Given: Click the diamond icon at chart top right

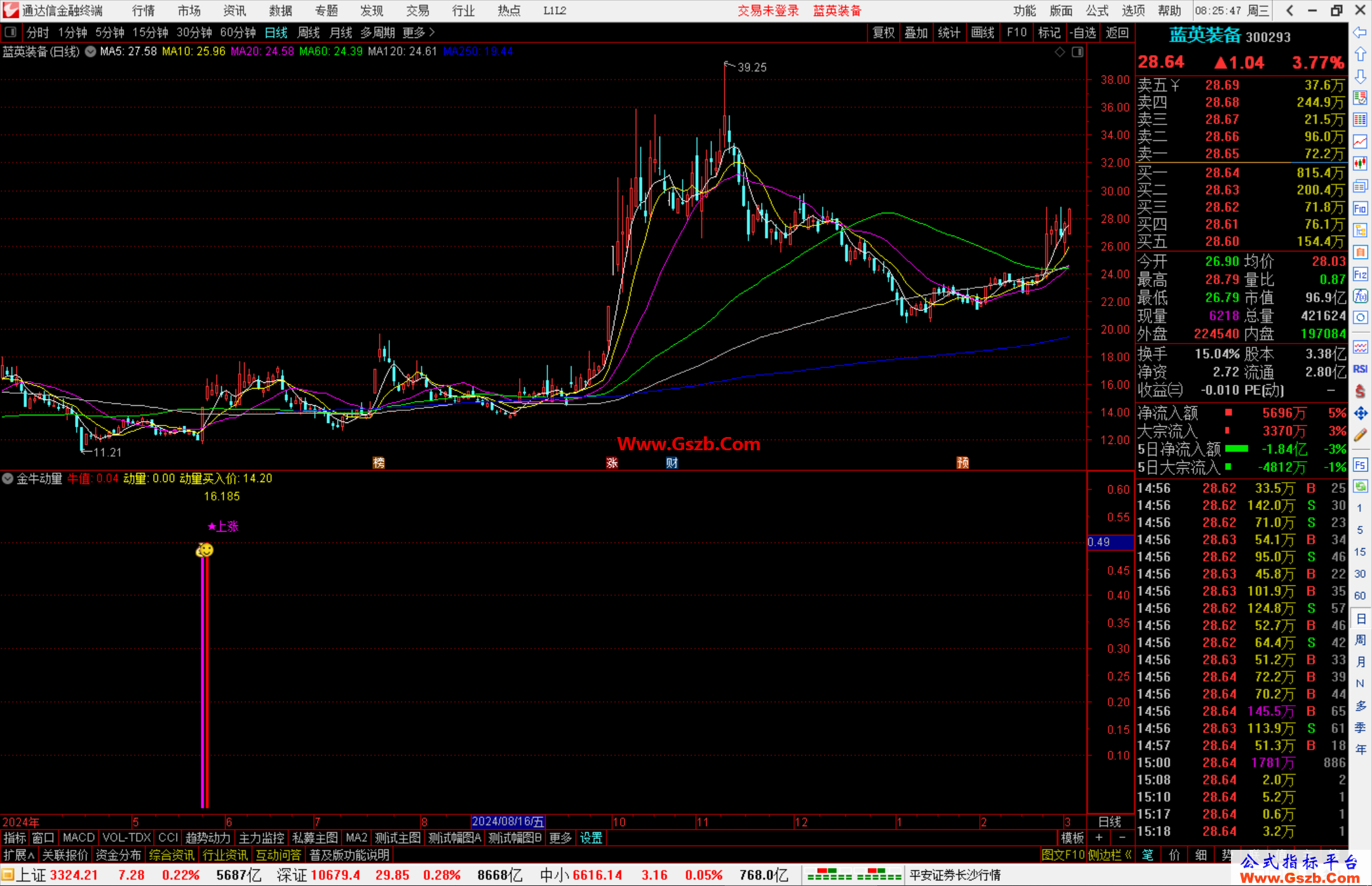Looking at the screenshot, I should [1059, 52].
